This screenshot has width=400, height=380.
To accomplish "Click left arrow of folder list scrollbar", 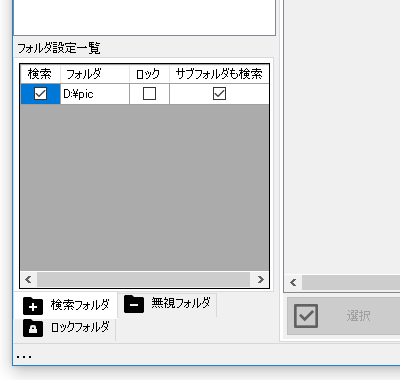I will coord(28,279).
